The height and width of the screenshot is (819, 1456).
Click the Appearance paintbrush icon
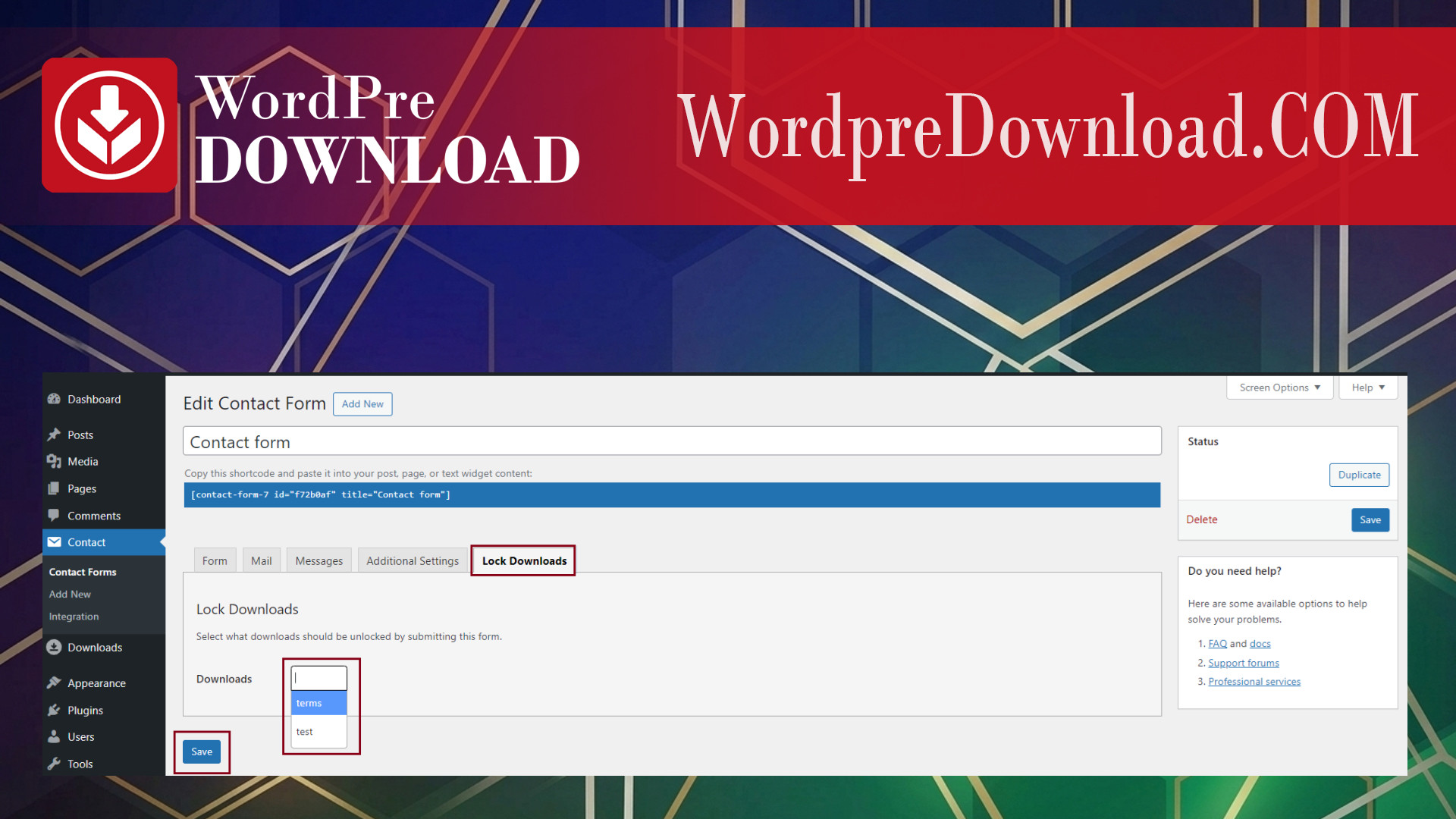[x=54, y=682]
